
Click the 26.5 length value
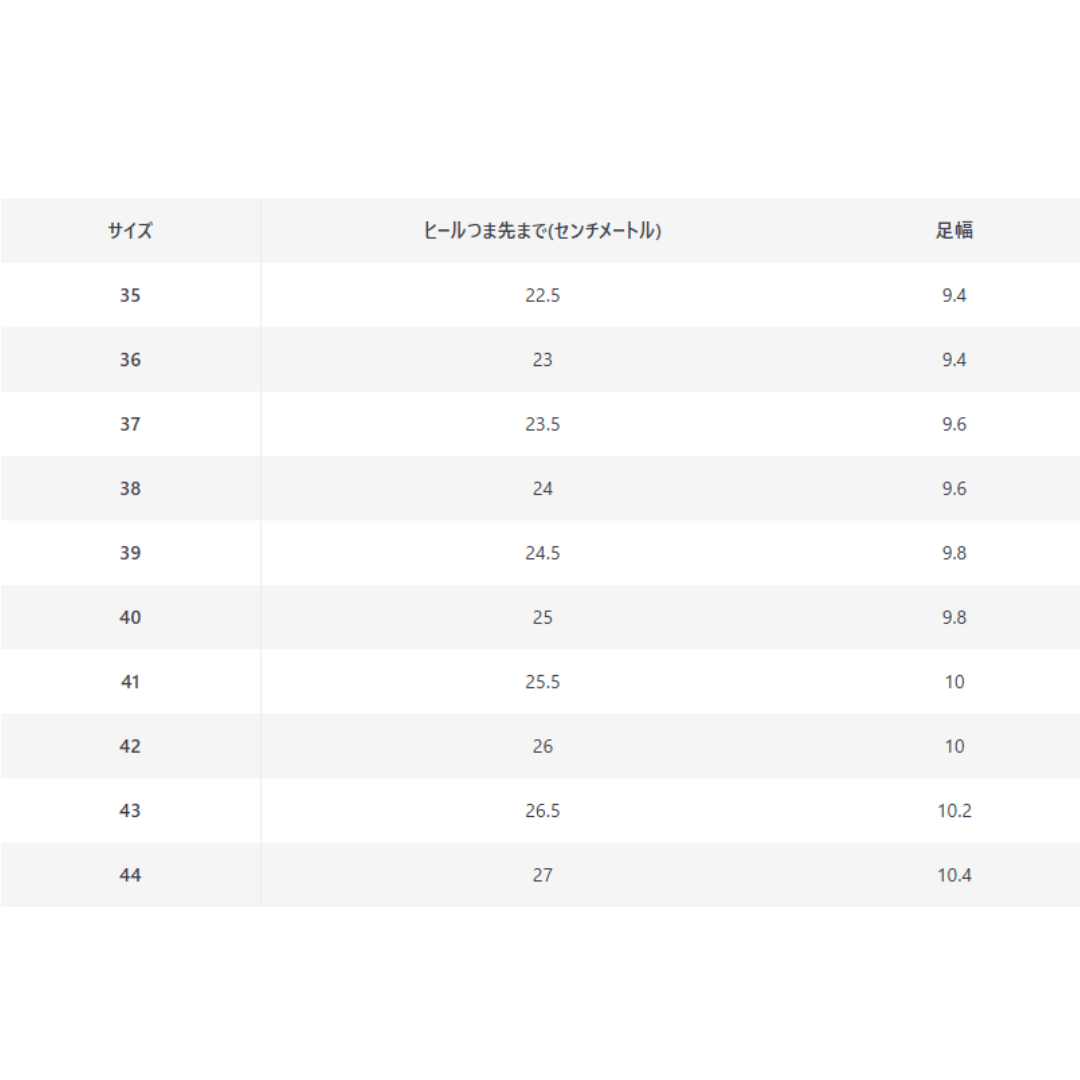coord(542,811)
